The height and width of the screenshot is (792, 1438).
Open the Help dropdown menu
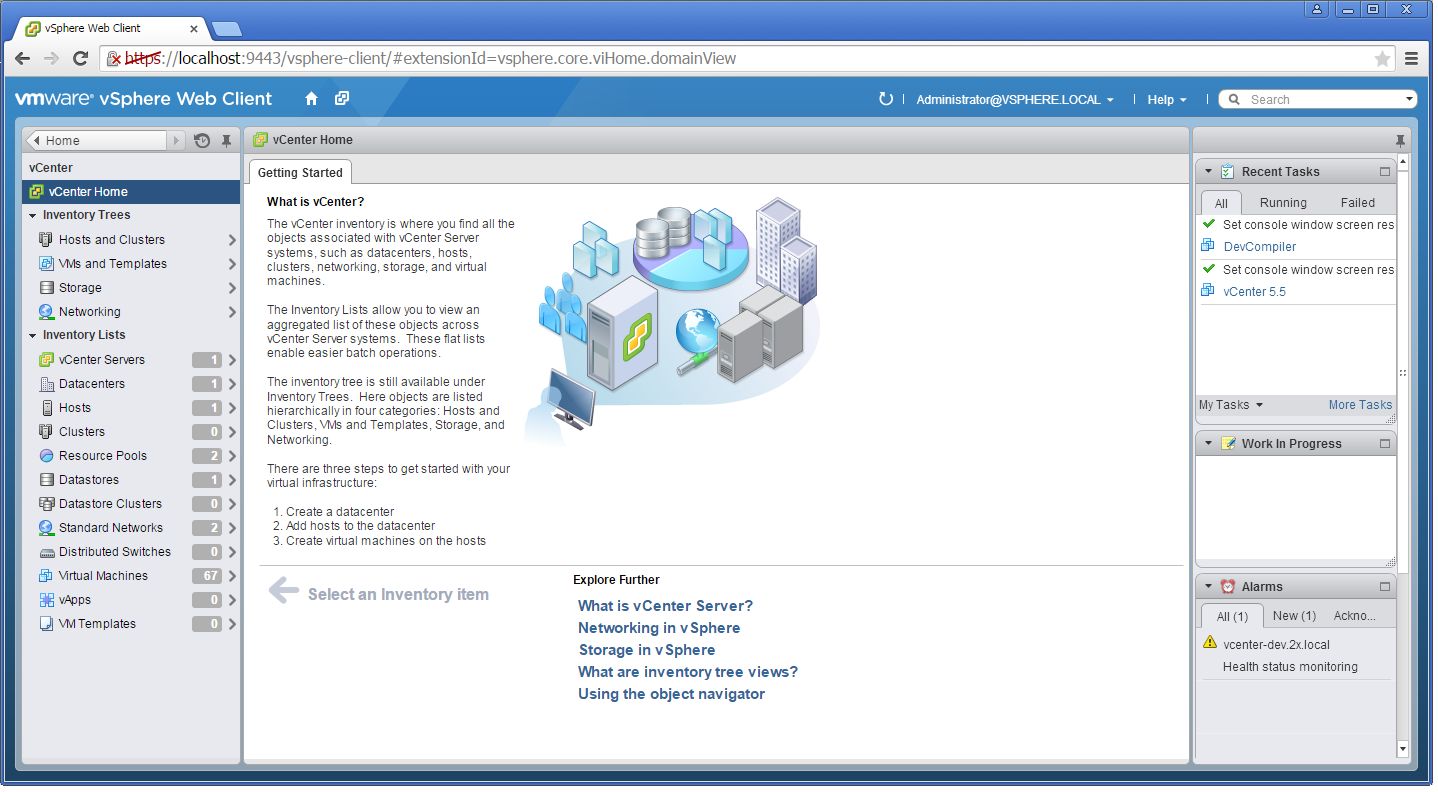click(1166, 100)
